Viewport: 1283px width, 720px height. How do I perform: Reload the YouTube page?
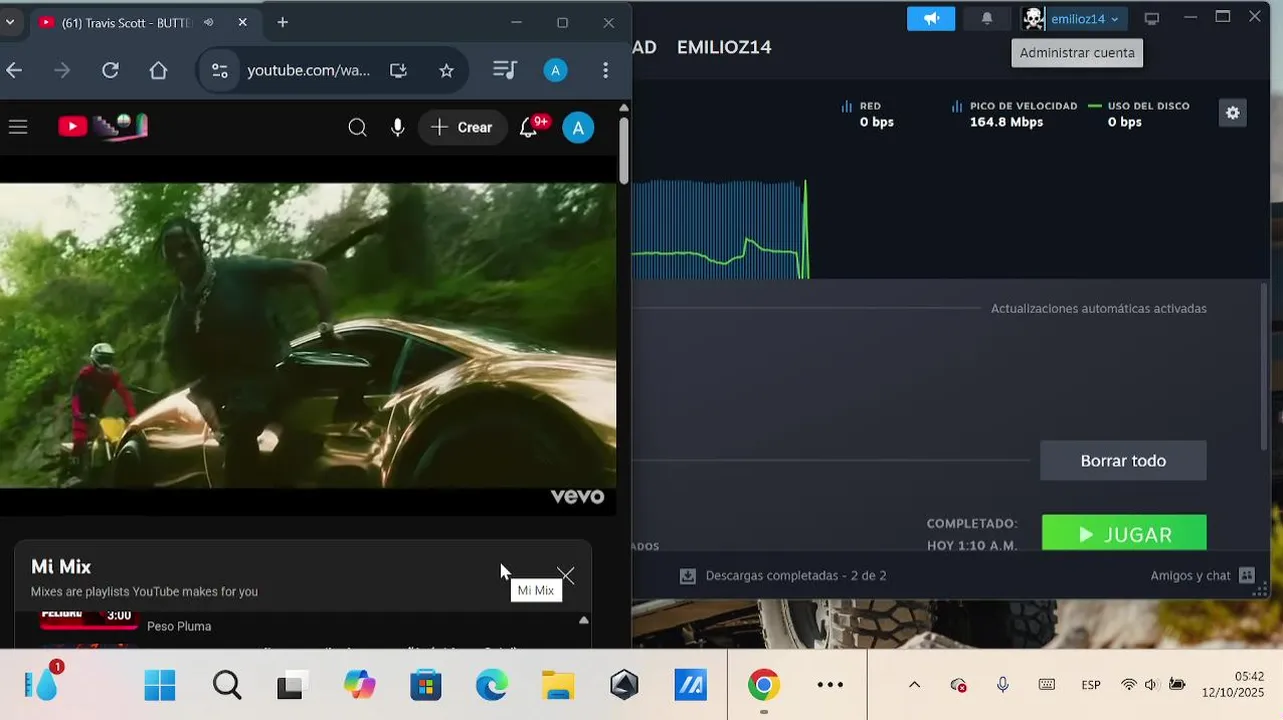(x=110, y=70)
